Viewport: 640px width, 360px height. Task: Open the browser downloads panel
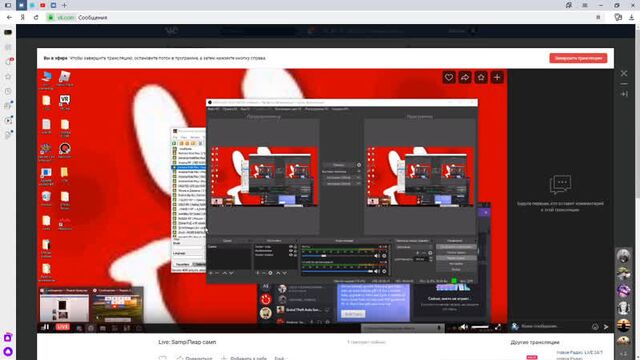coord(631,18)
